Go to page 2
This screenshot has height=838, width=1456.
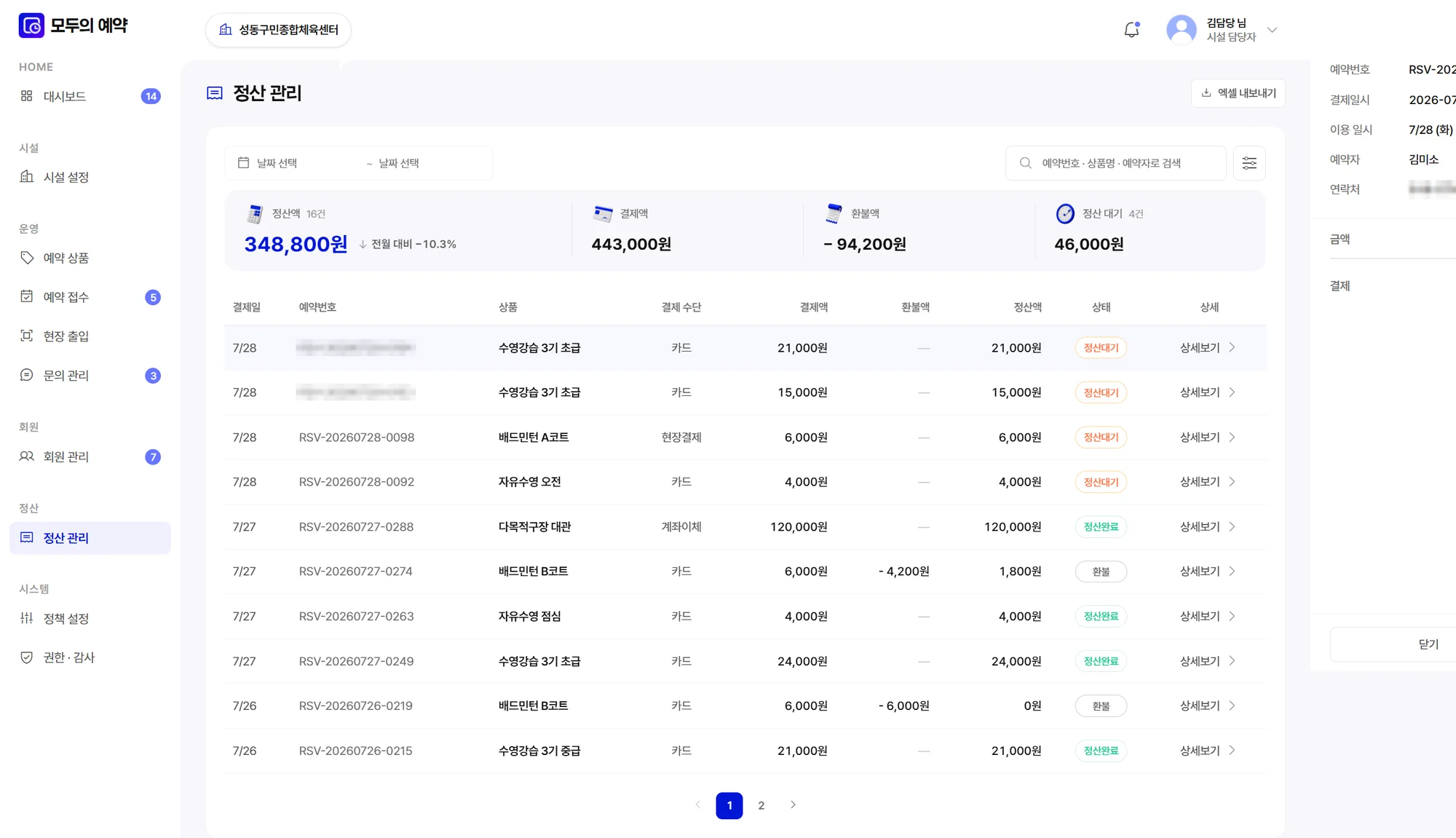click(x=761, y=805)
